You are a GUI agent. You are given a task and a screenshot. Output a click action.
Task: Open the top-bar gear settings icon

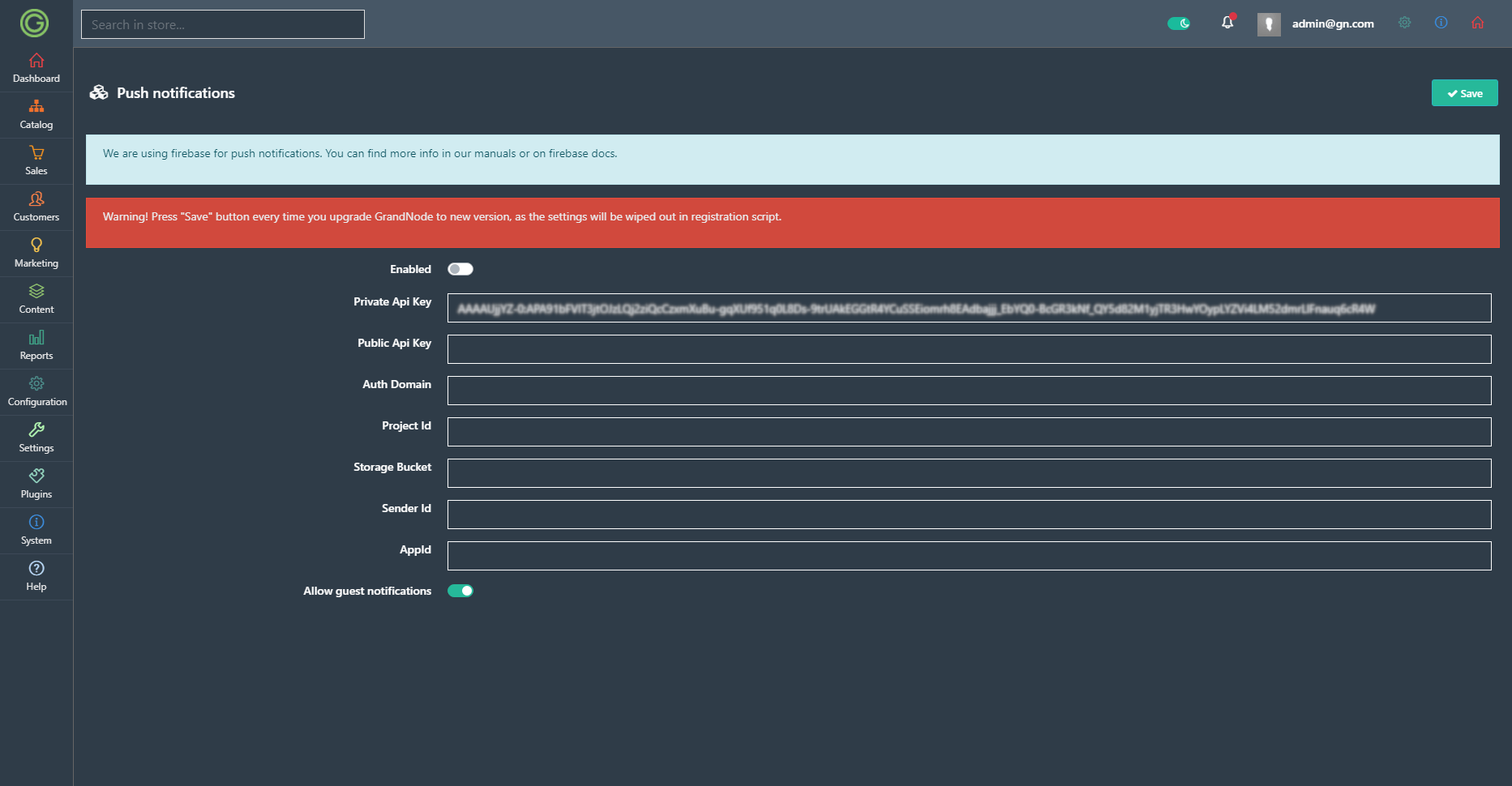(x=1405, y=23)
